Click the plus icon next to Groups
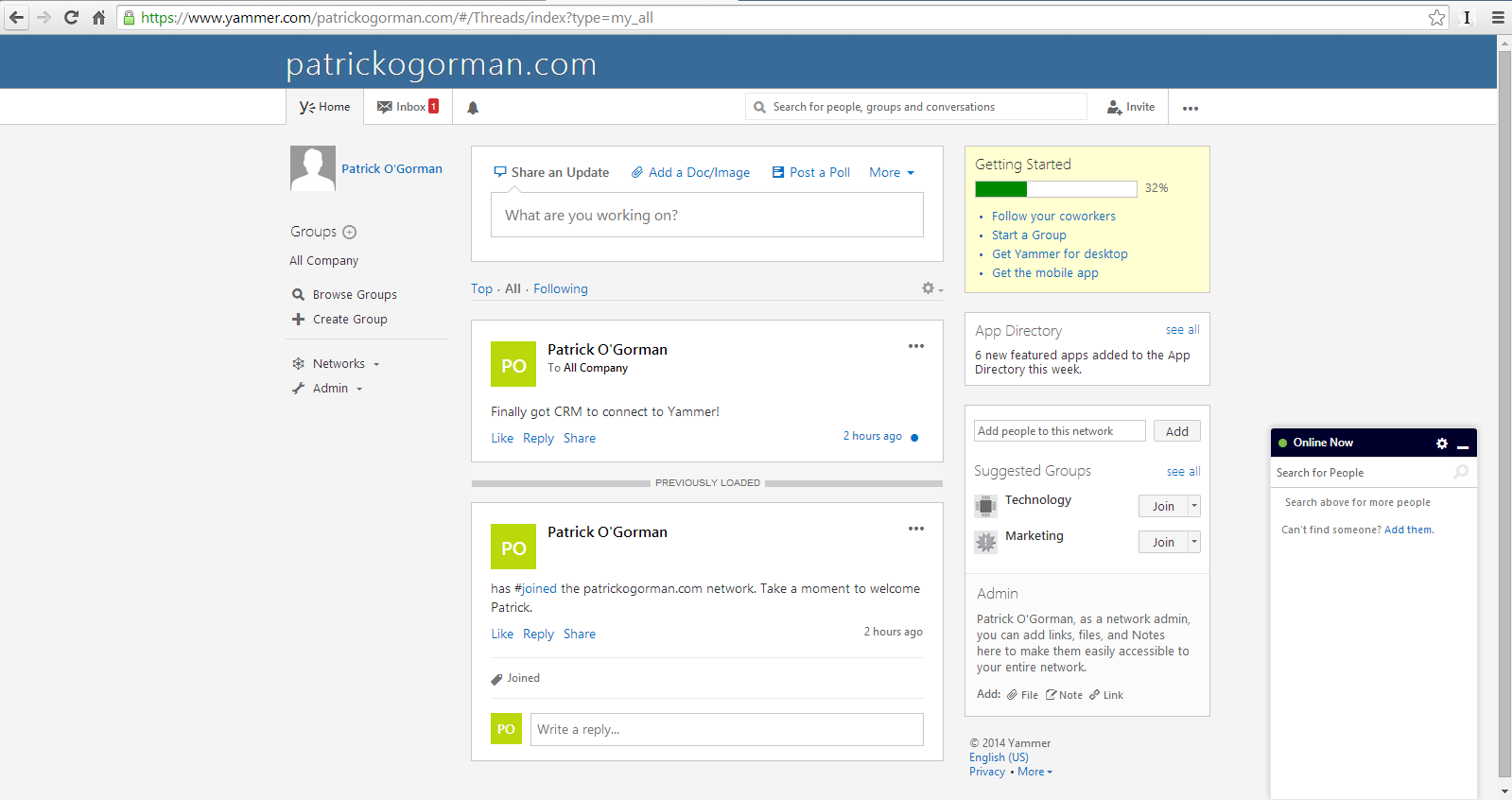The height and width of the screenshot is (800, 1512). (x=349, y=232)
